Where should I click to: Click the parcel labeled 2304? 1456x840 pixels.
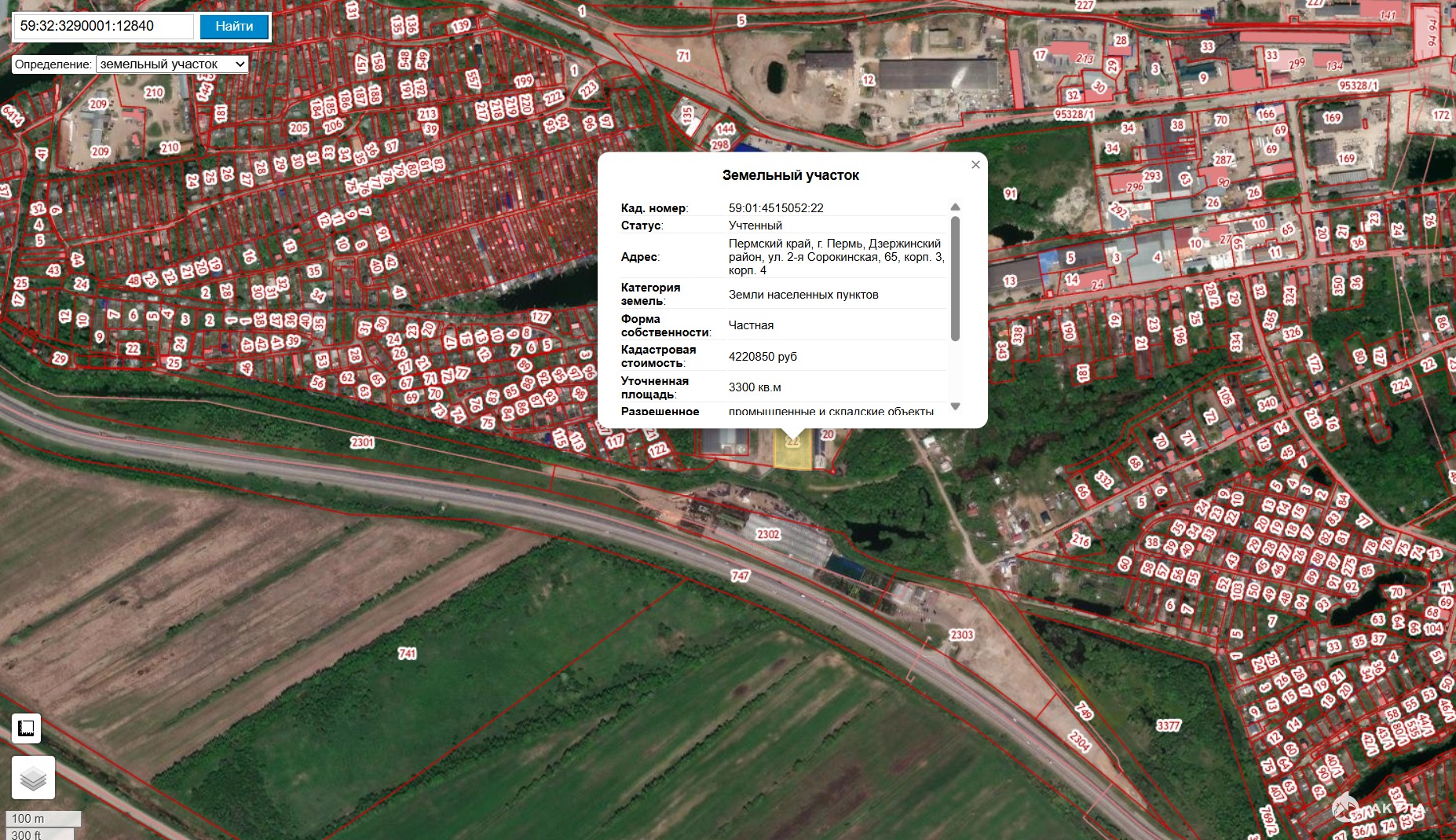click(1079, 740)
